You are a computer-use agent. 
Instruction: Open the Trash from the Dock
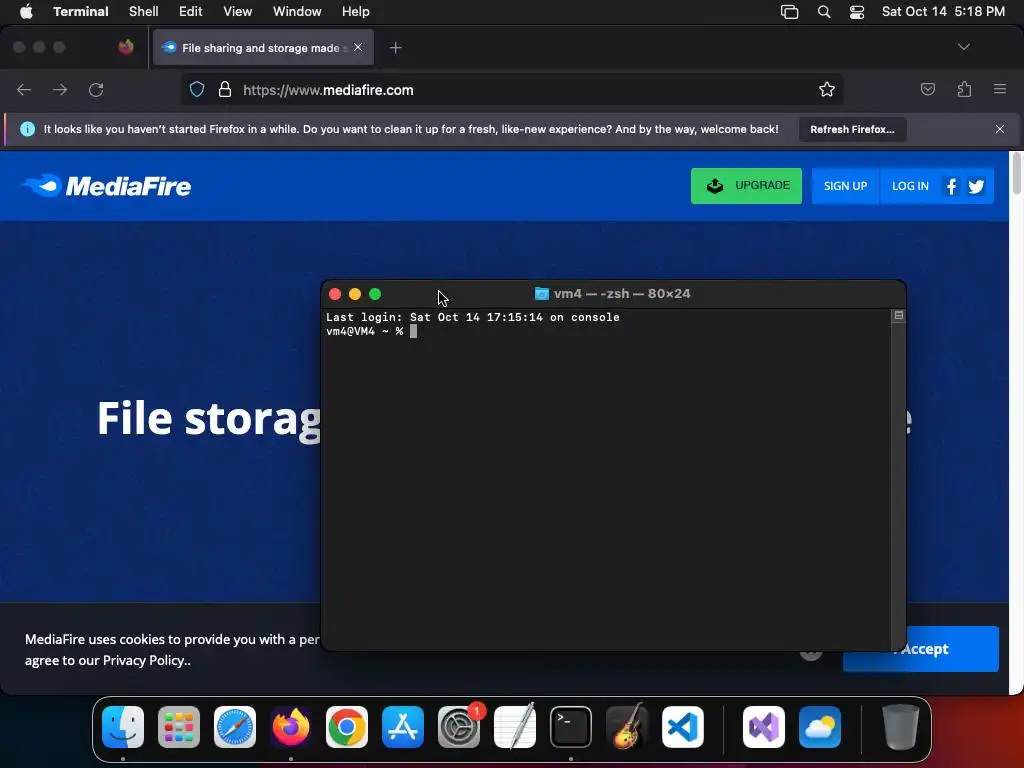(x=901, y=727)
